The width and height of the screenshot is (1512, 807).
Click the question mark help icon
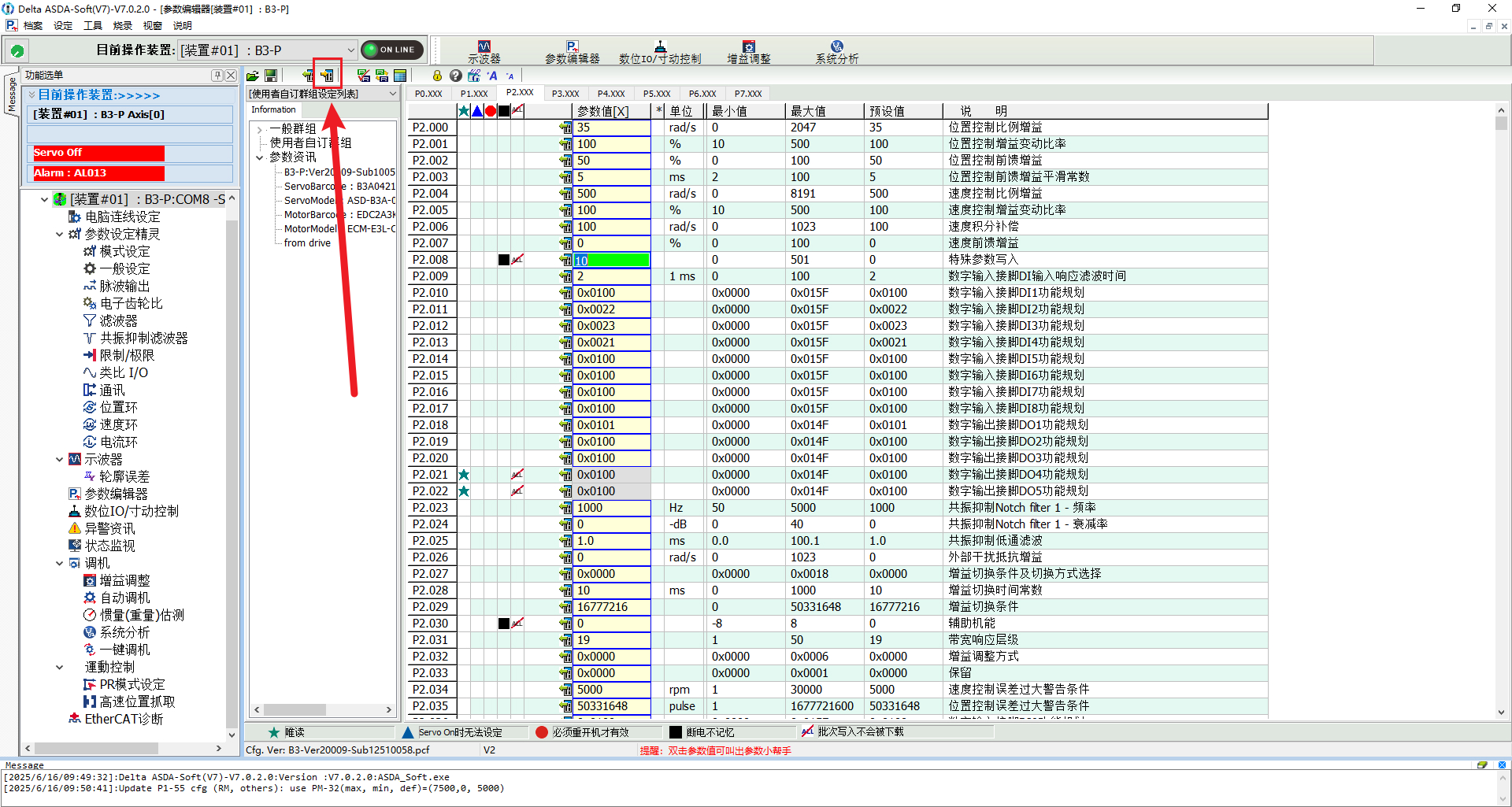455,76
